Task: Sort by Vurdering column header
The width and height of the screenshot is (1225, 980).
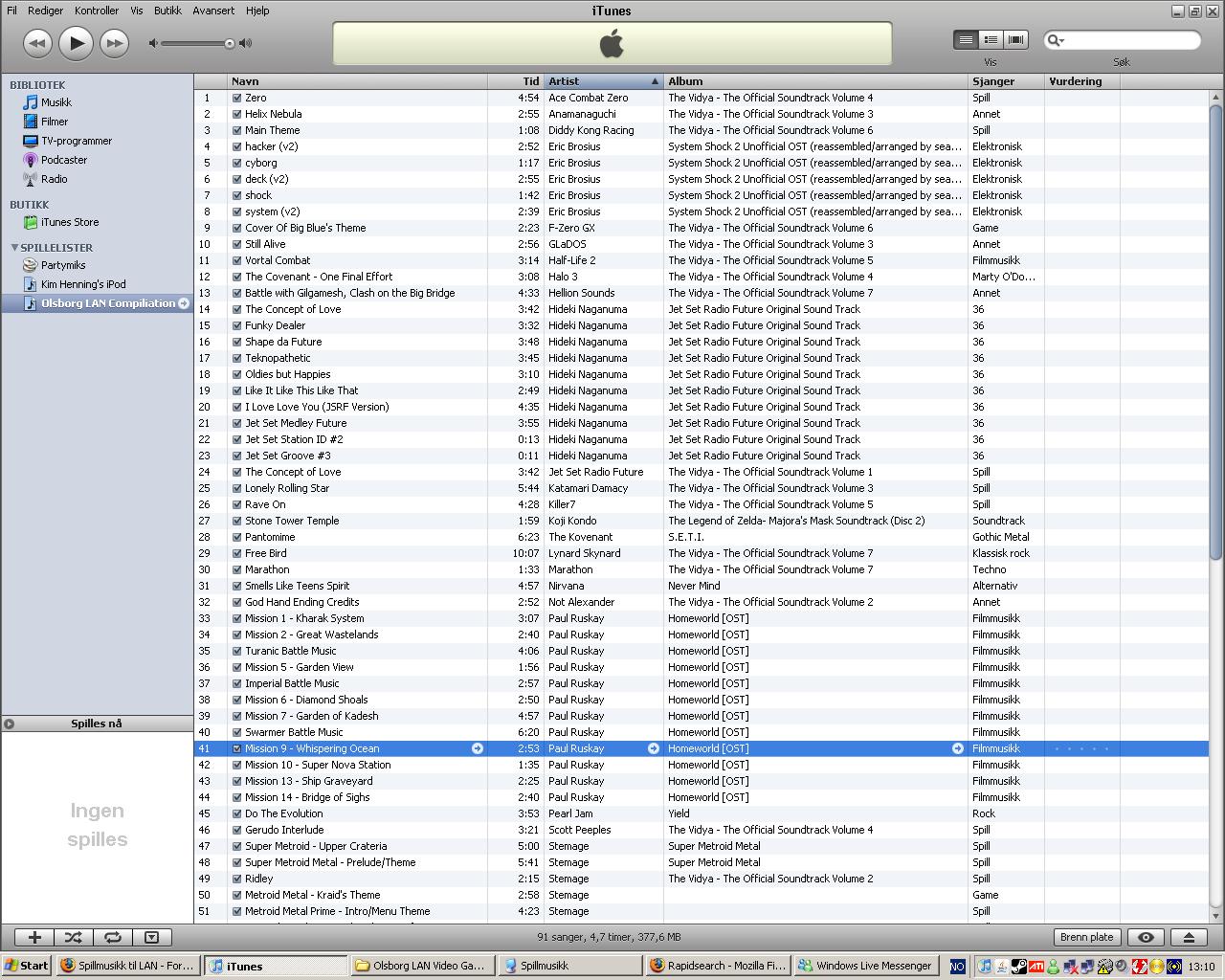Action: pos(1082,81)
